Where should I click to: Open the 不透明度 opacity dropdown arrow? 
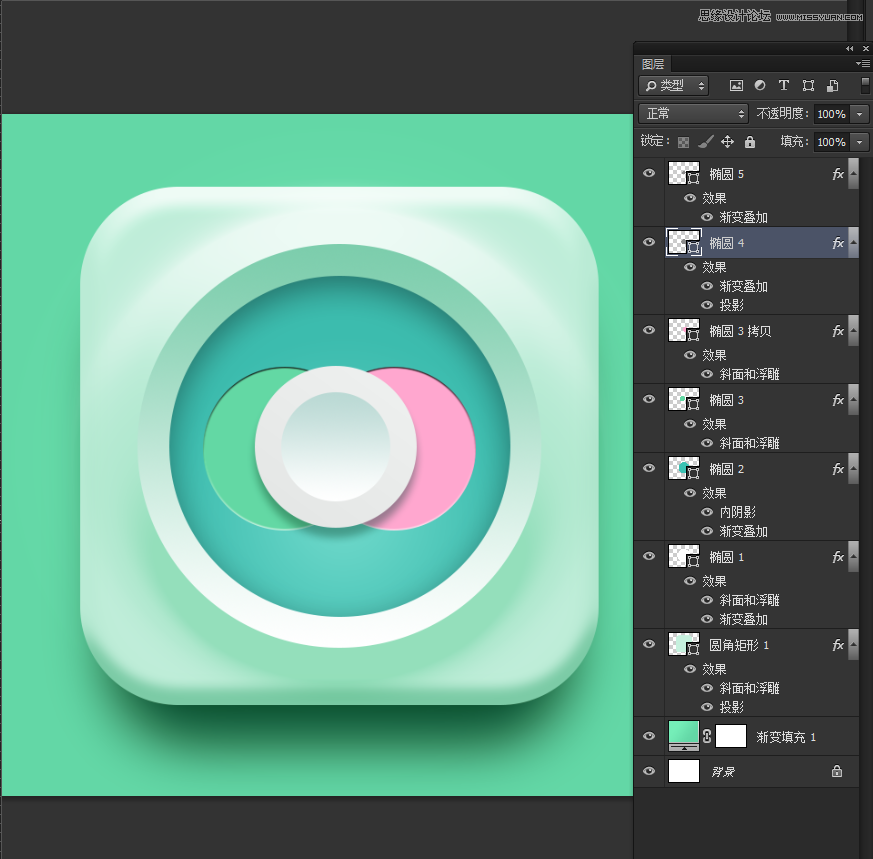click(860, 114)
